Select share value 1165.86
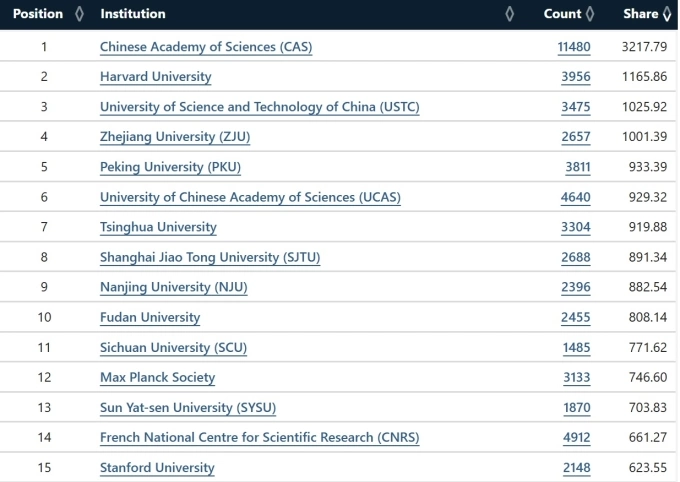Viewport: 680px width, 482px height. [x=645, y=77]
